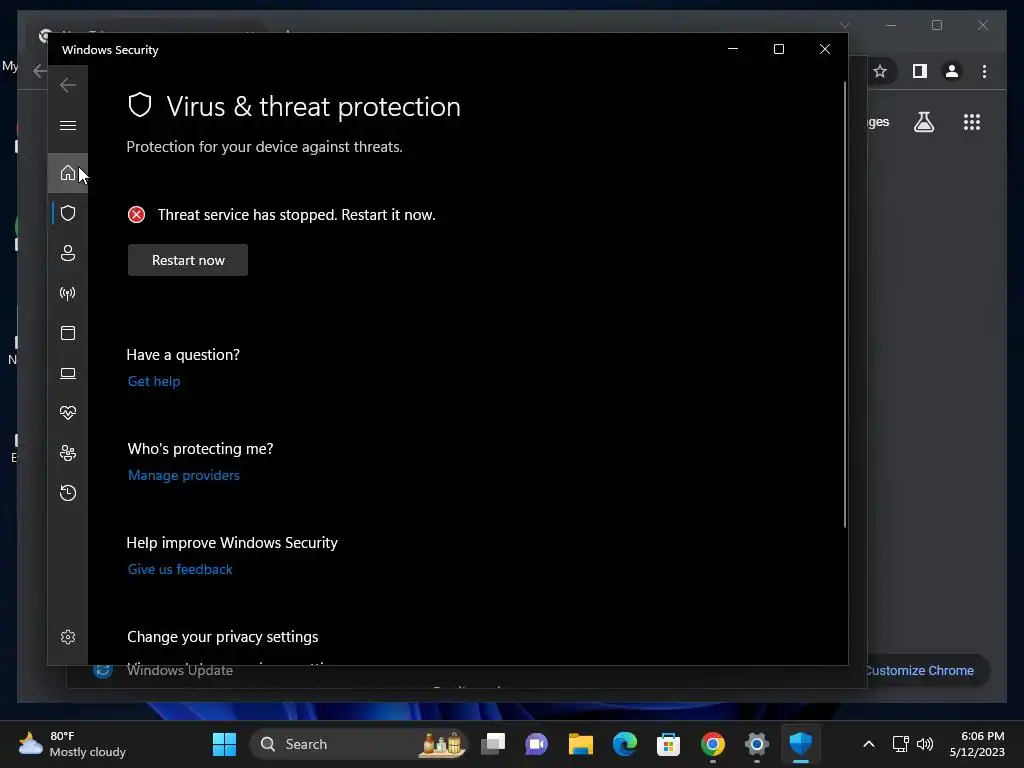Click the Threat service has stopped message
Screen dimensions: 1024x768
296,215
